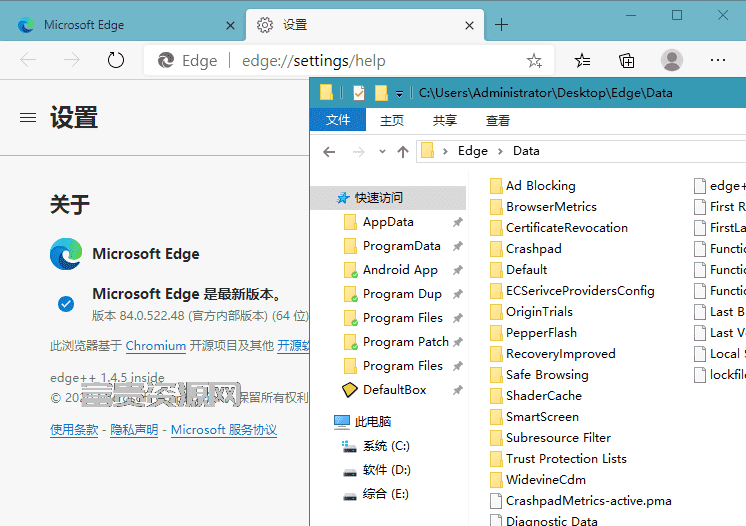The image size is (746, 526).
Task: Open the Edge settings and more menu
Action: tap(717, 60)
